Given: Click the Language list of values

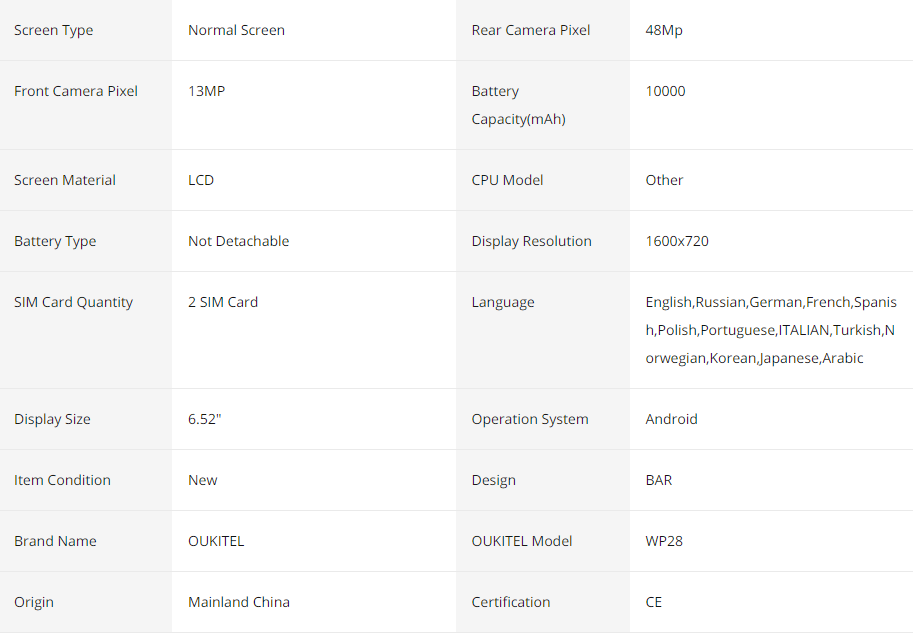Looking at the screenshot, I should 771,330.
